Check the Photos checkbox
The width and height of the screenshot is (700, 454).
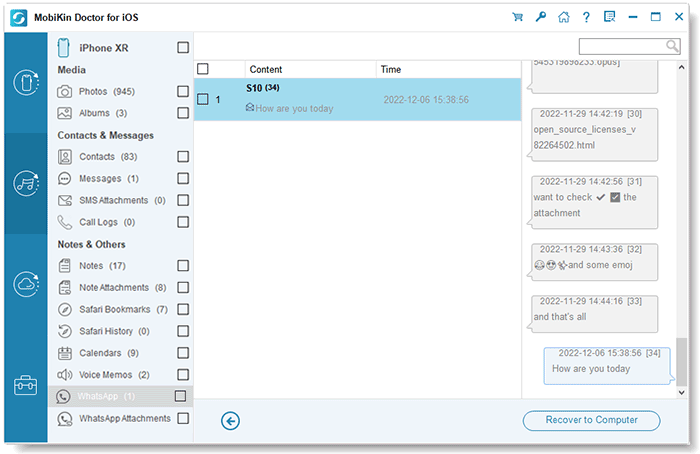[x=183, y=91]
